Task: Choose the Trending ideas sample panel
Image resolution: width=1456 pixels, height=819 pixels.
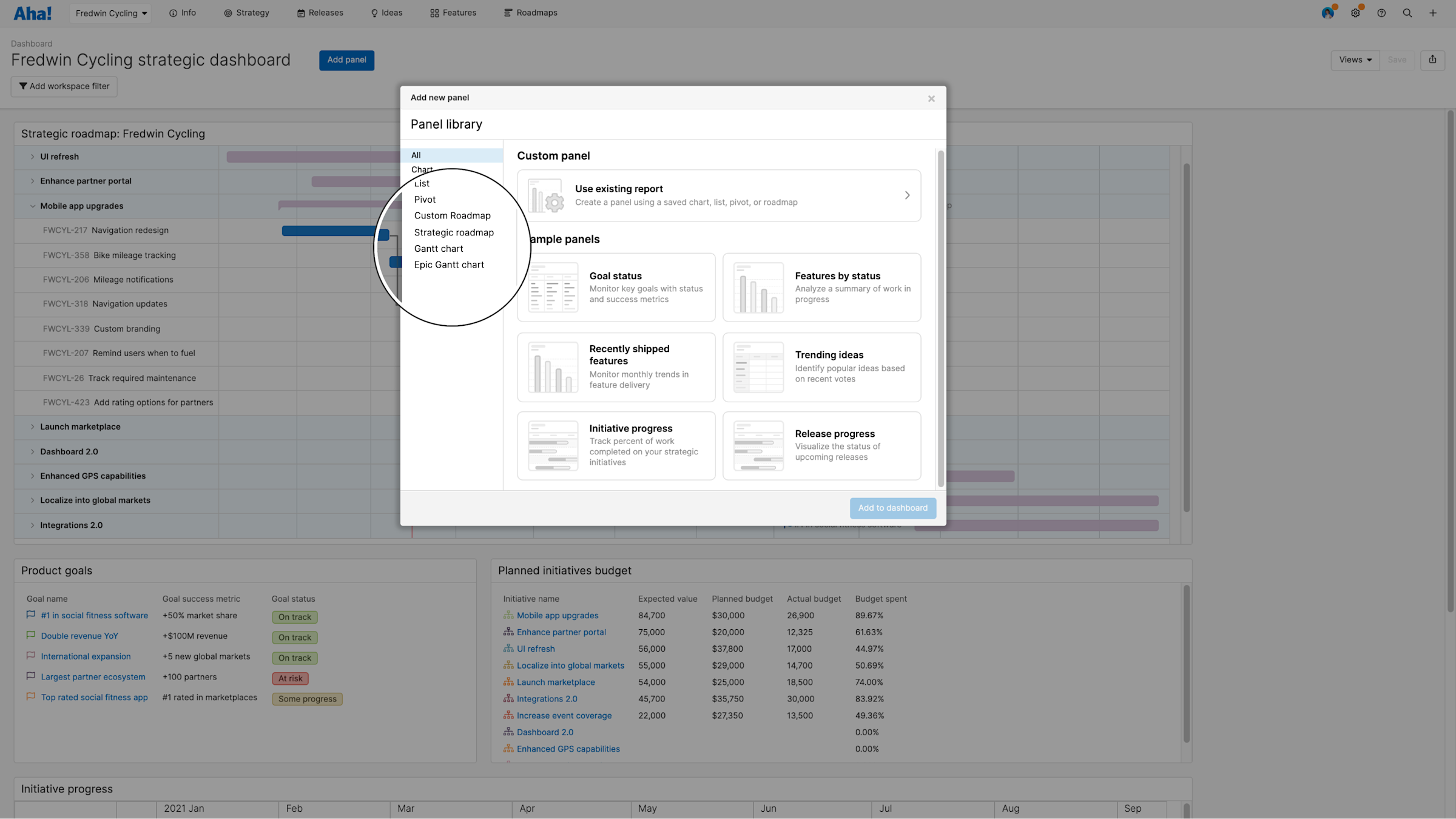Action: coord(821,367)
